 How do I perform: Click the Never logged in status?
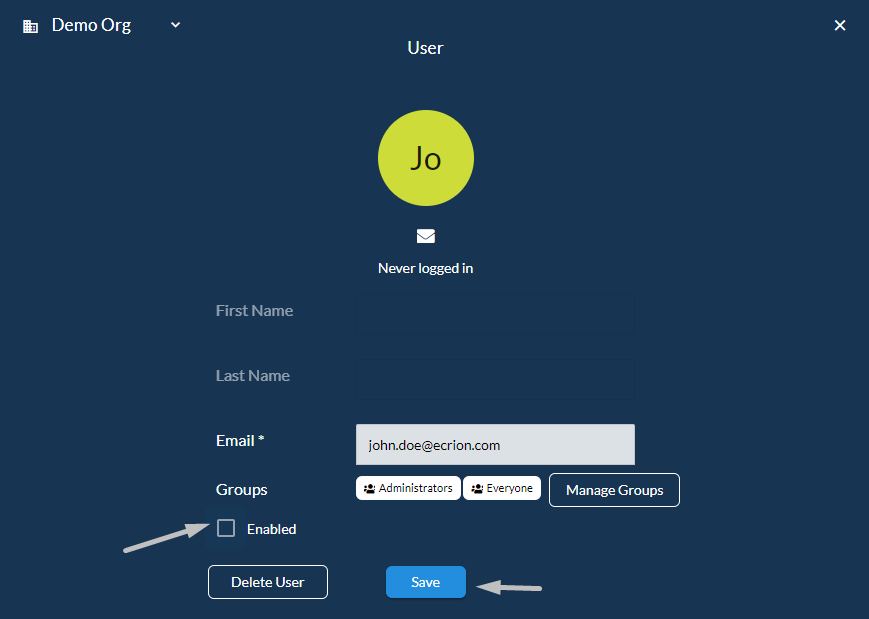(425, 268)
